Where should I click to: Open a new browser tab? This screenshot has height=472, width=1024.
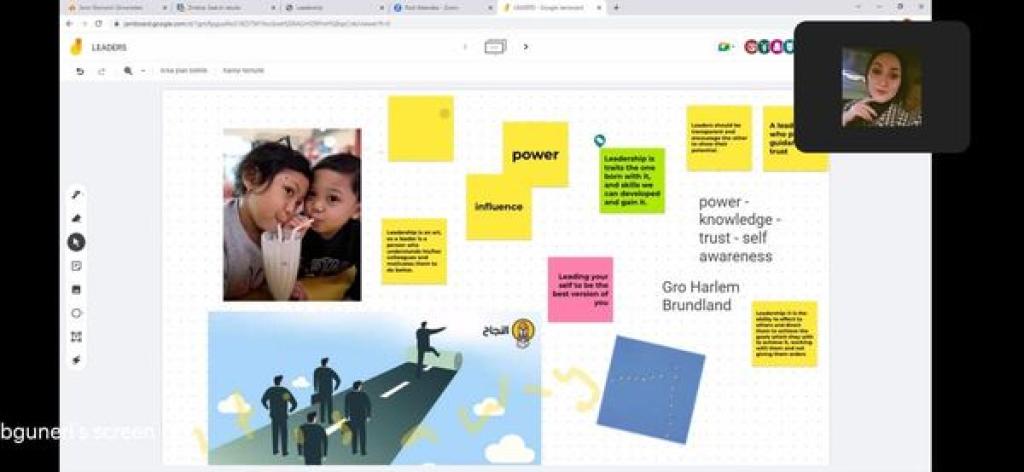616,7
